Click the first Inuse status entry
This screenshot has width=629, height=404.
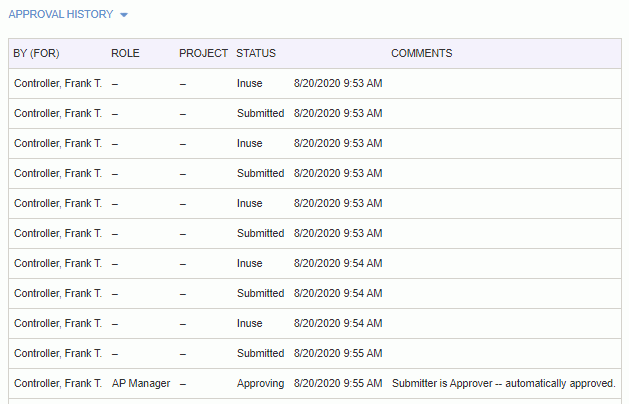pyautogui.click(x=250, y=83)
